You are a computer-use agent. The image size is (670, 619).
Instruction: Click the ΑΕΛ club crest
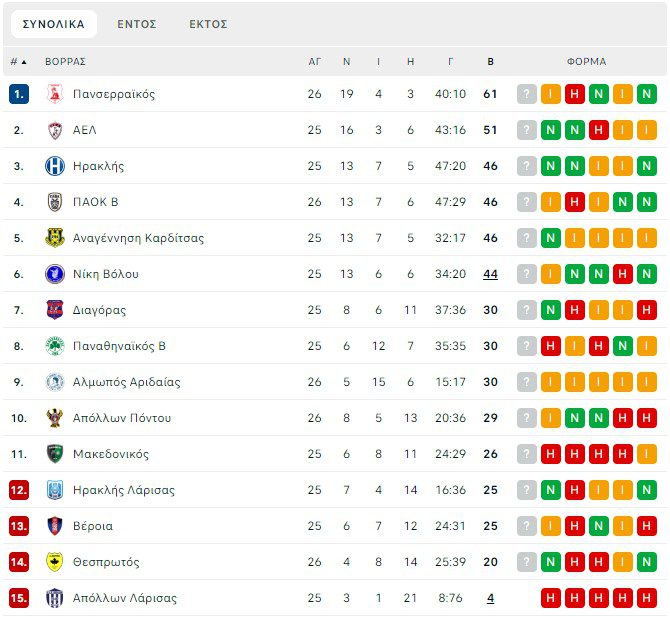coord(55,130)
